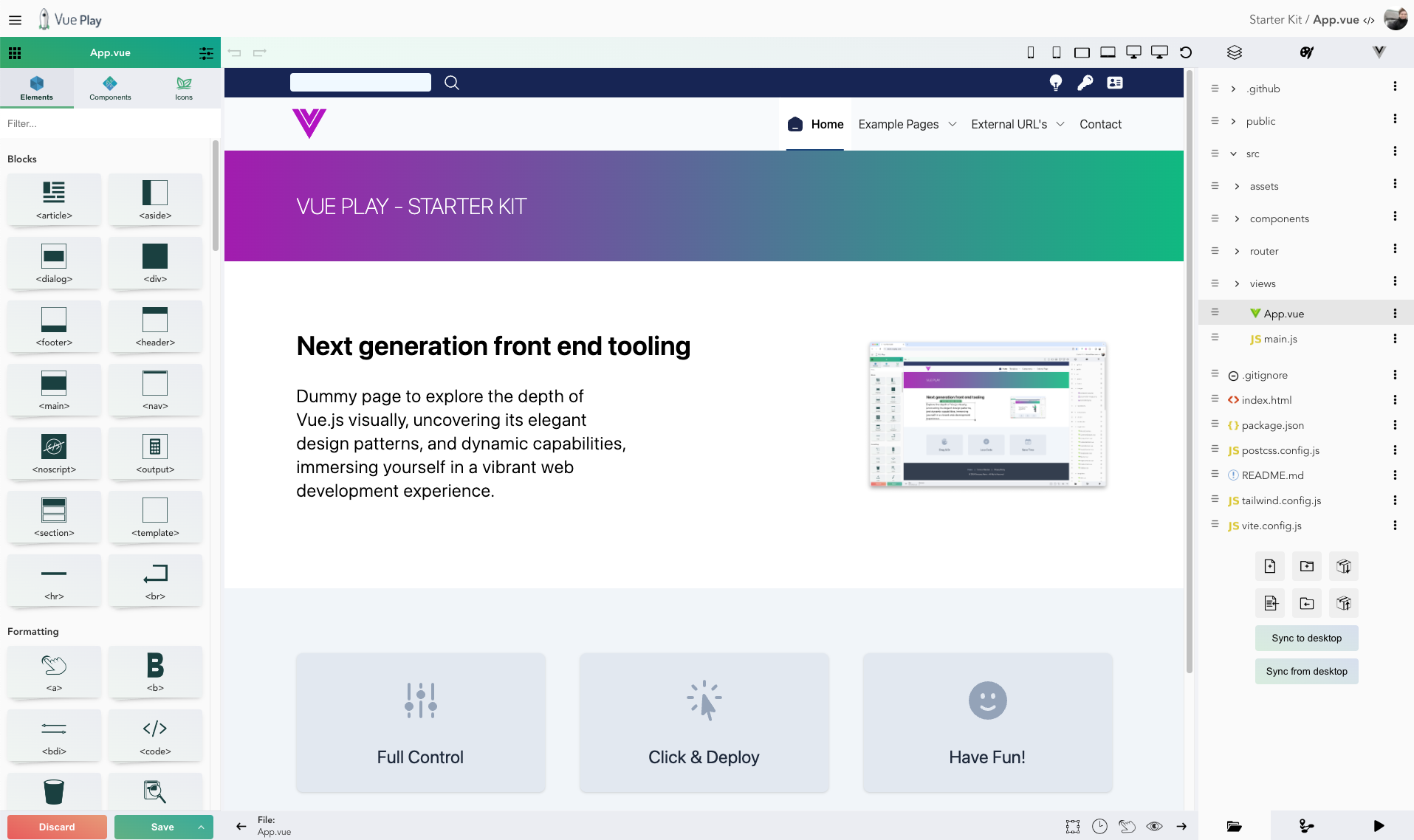1414x840 pixels.
Task: Click the new folder icon in file panel
Action: pos(1307,566)
